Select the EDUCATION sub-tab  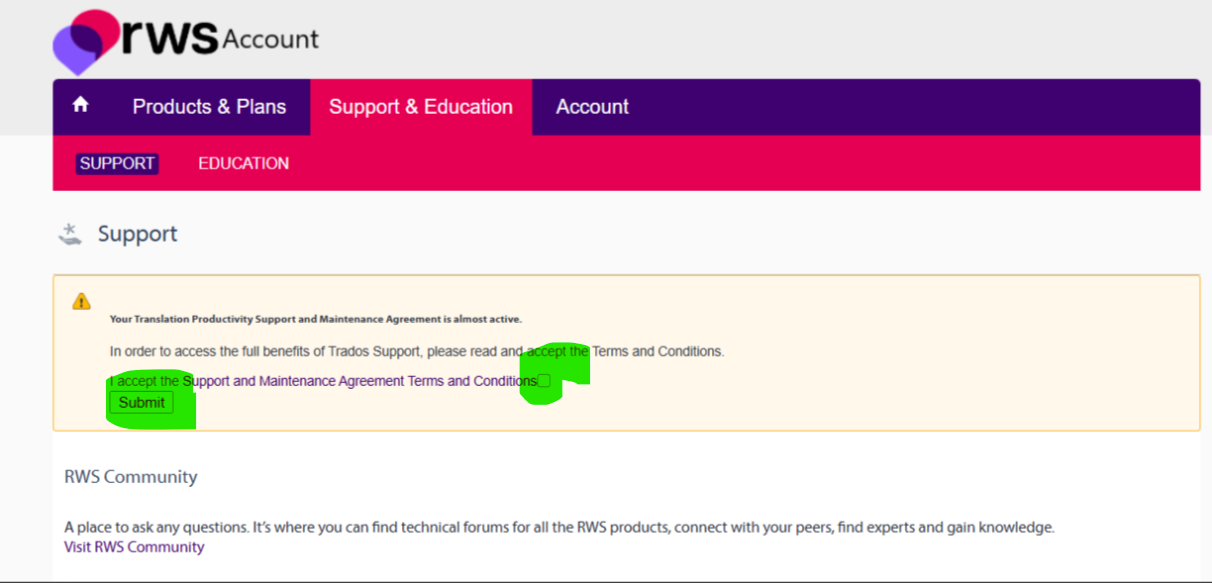pos(243,163)
